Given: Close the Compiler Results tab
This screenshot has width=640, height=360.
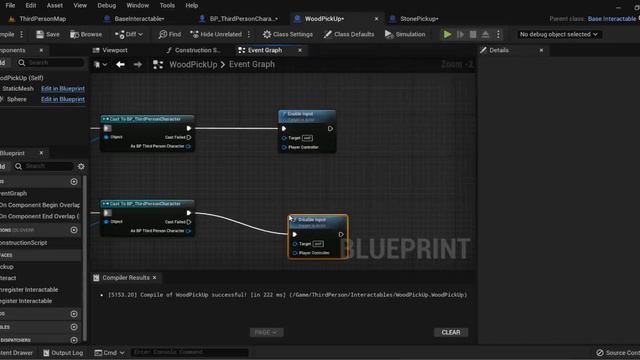Looking at the screenshot, I should [154, 278].
